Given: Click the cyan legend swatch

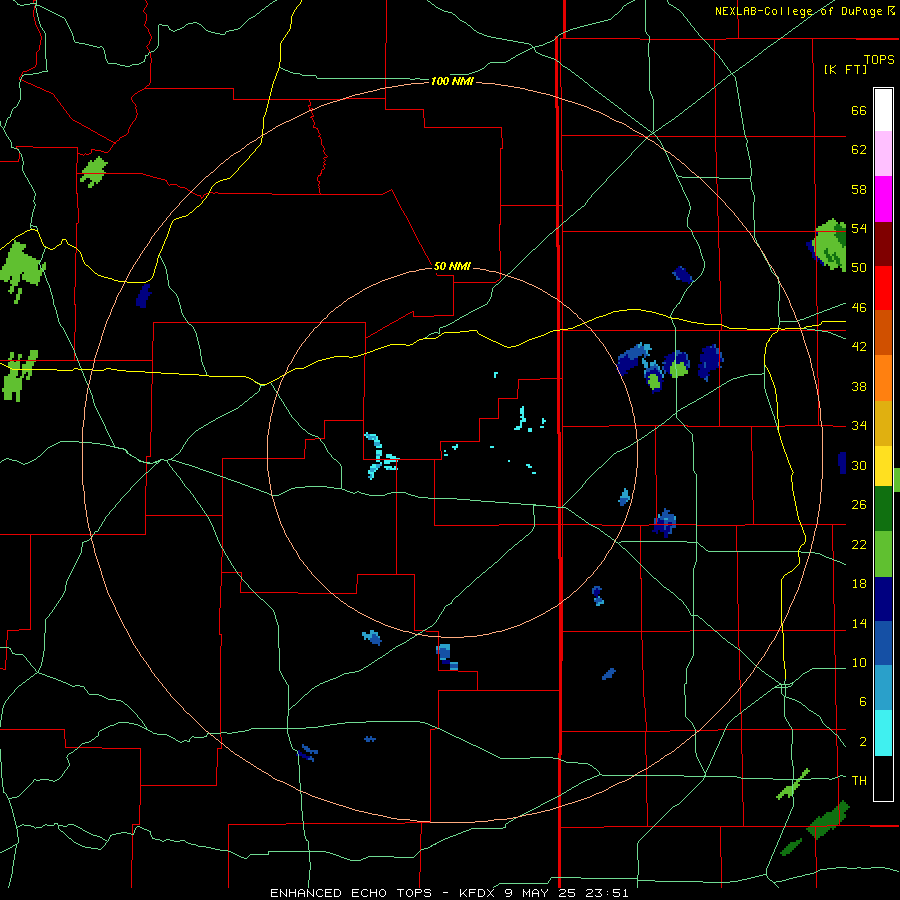Looking at the screenshot, I should point(883,733).
